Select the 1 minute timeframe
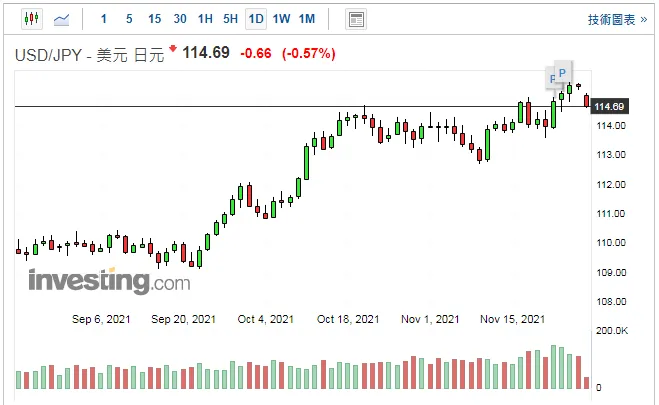The image size is (659, 405). (x=104, y=19)
